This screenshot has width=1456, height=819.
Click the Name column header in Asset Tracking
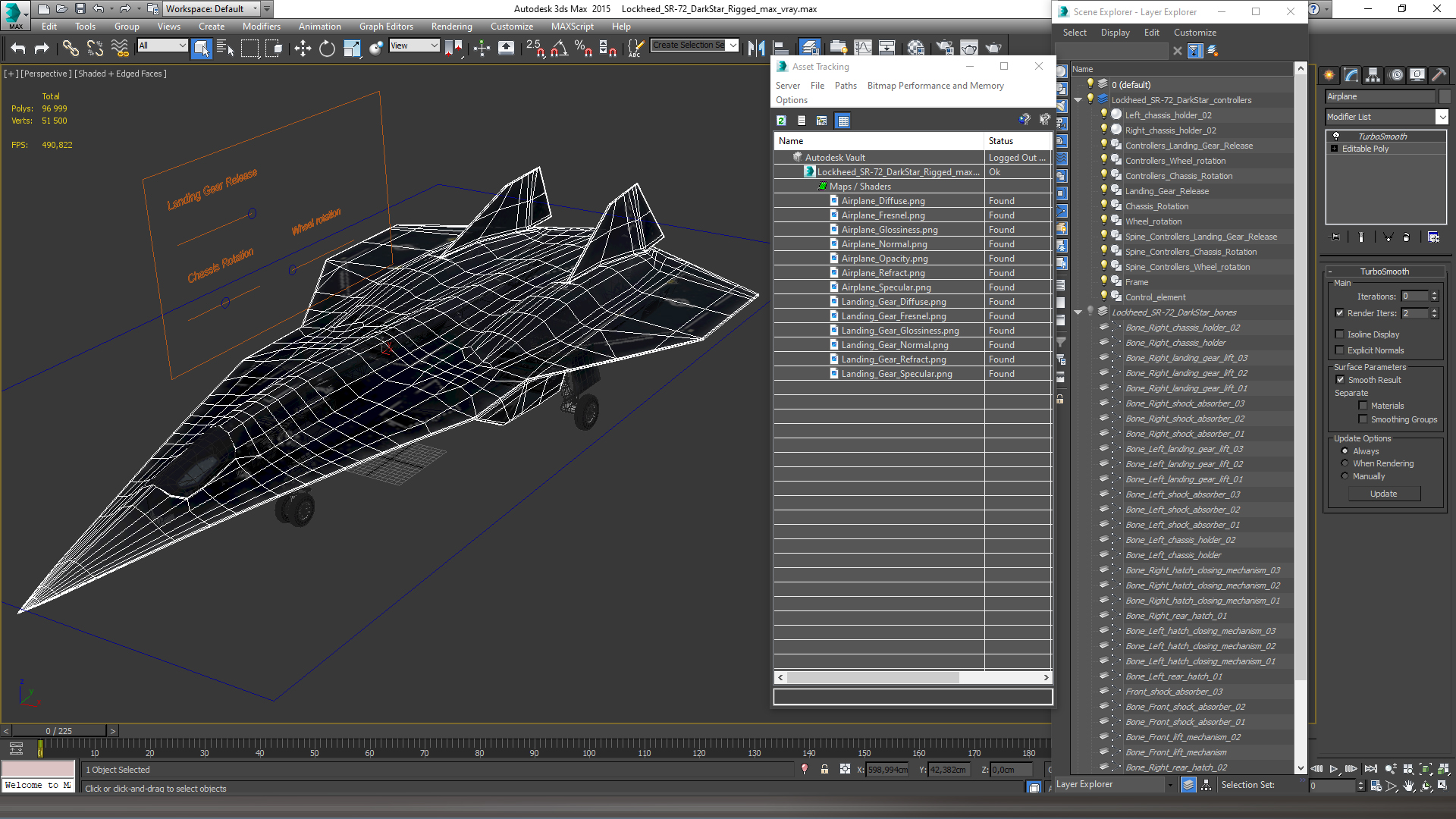click(878, 141)
